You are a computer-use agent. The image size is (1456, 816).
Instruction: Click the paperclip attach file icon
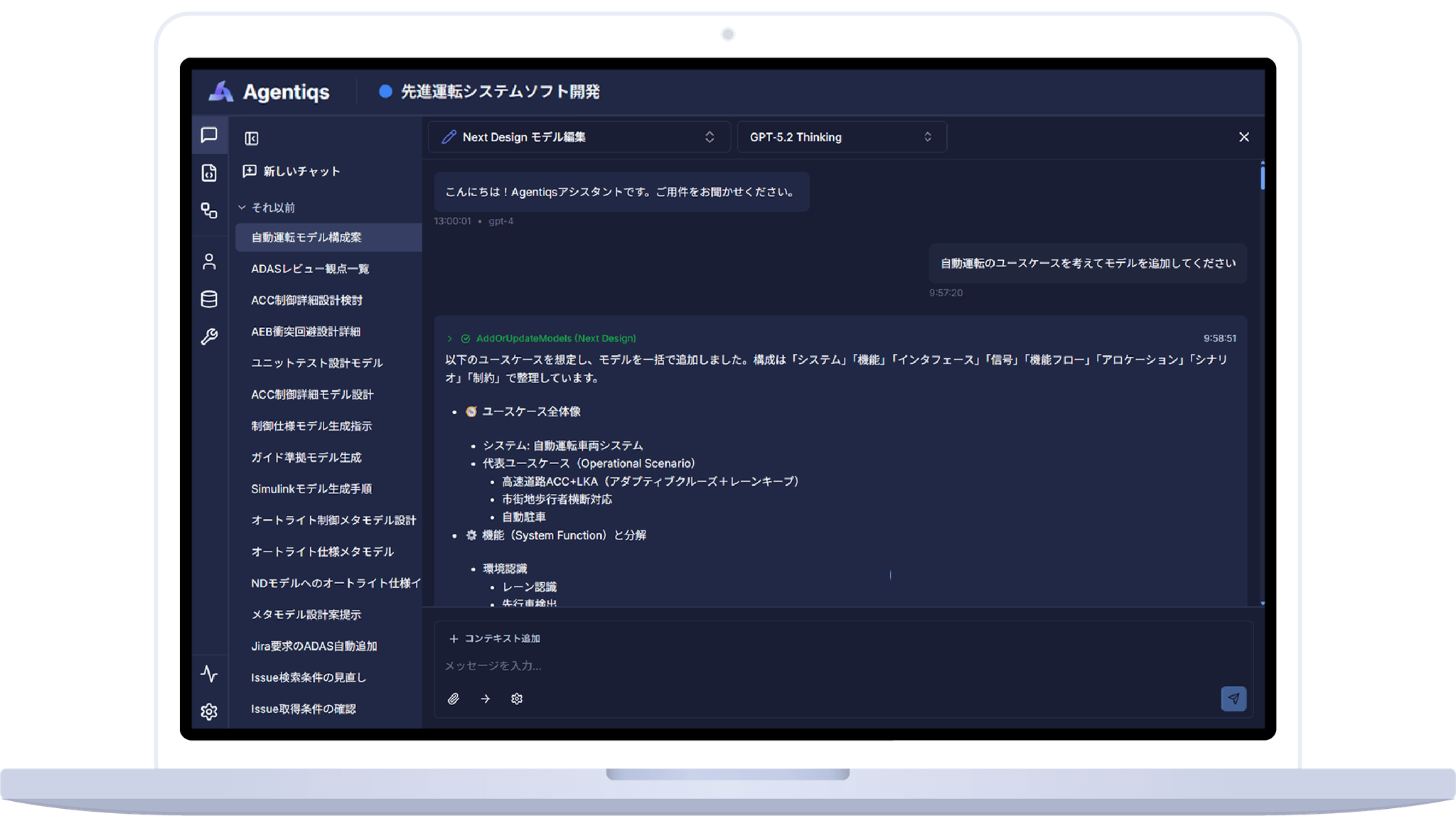click(x=454, y=699)
